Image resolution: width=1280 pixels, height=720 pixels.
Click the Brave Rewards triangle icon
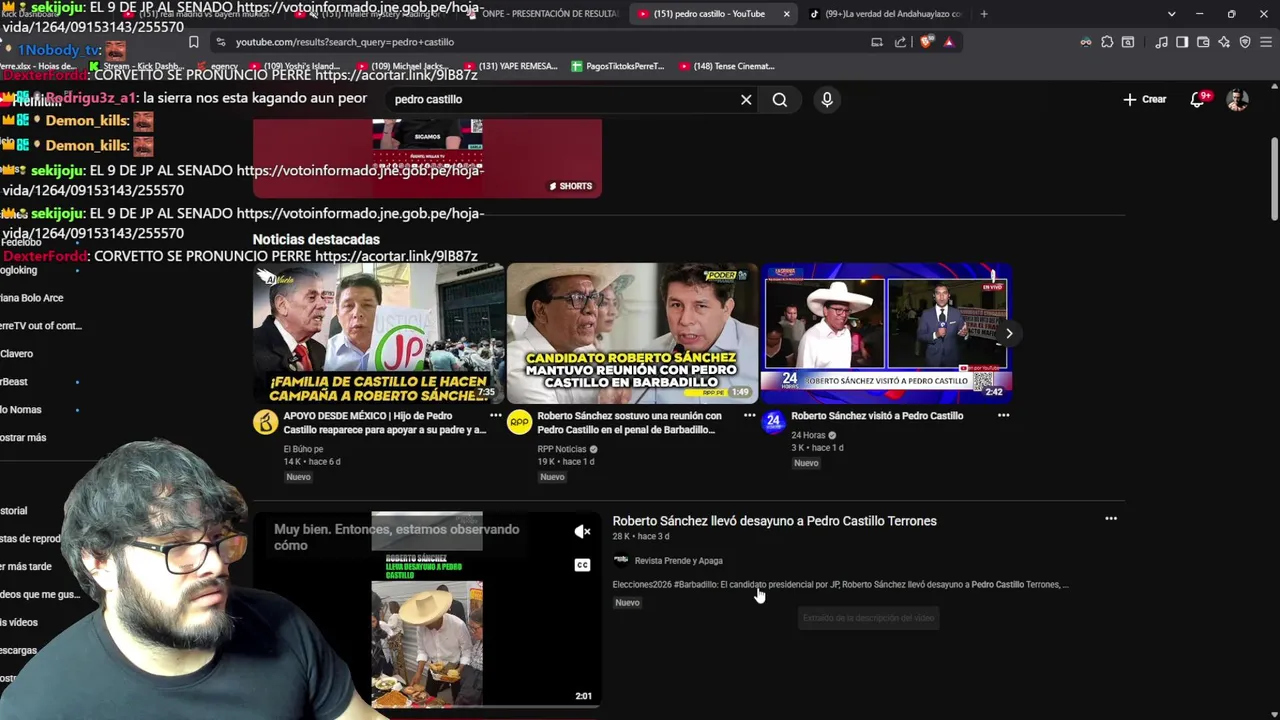coord(949,42)
